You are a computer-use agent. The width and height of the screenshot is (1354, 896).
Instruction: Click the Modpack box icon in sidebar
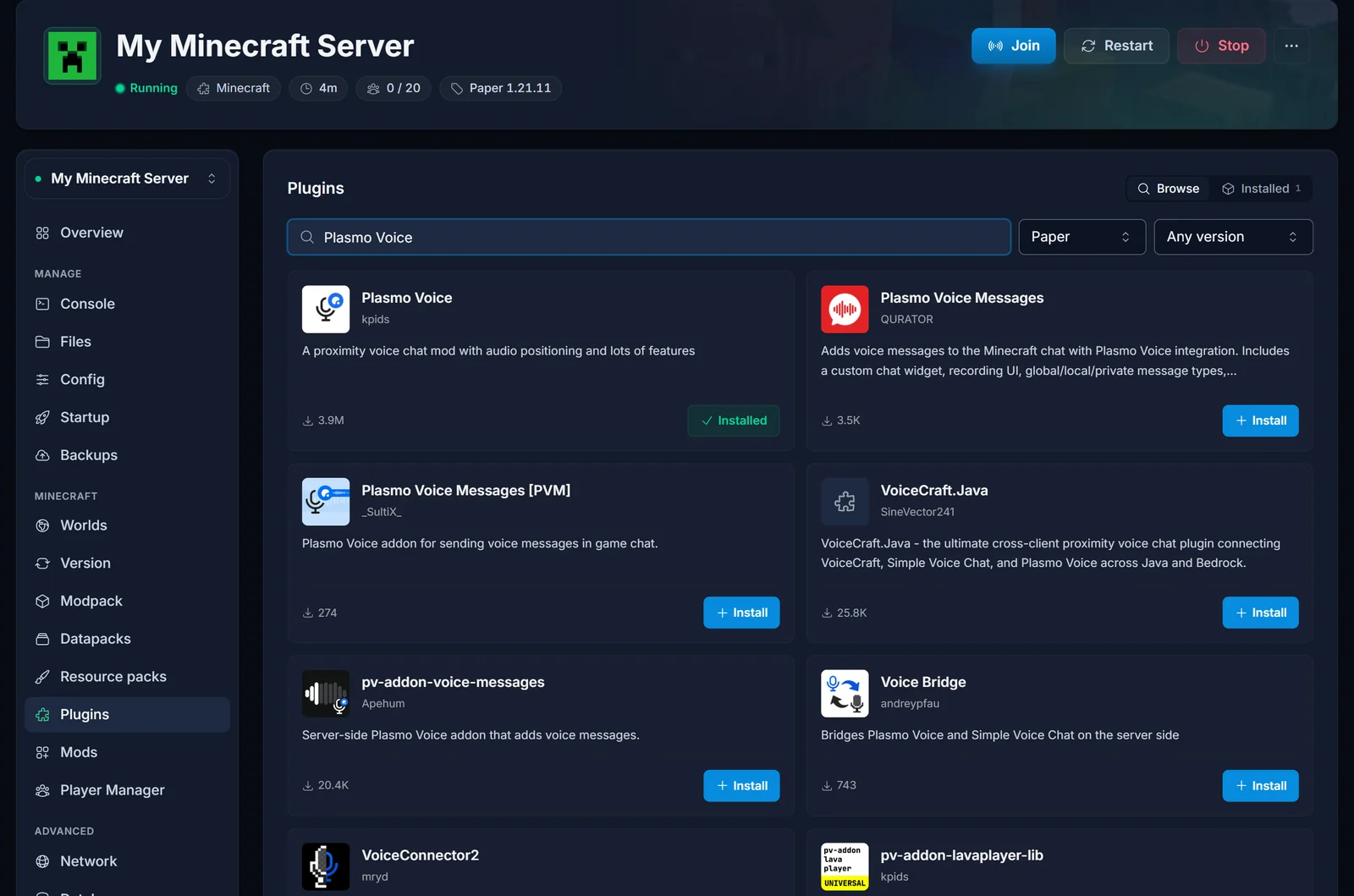point(42,601)
